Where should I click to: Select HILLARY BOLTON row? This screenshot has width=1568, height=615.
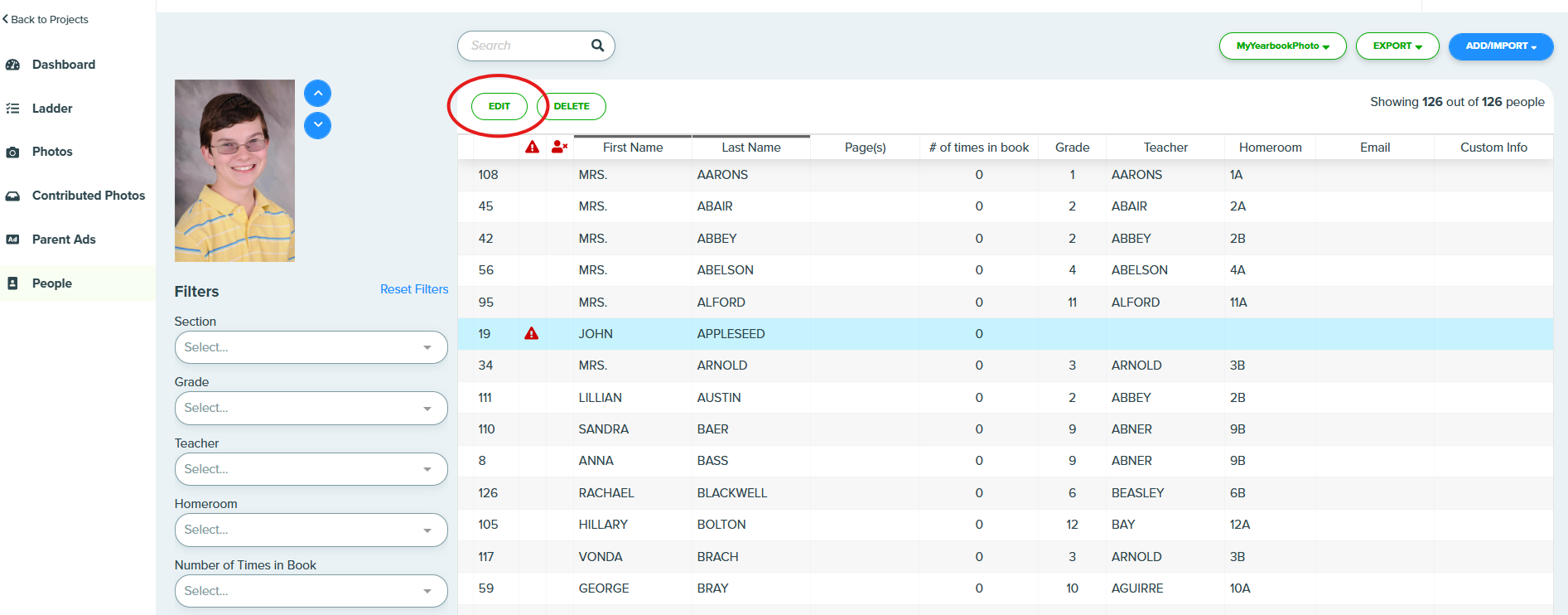click(x=1005, y=525)
